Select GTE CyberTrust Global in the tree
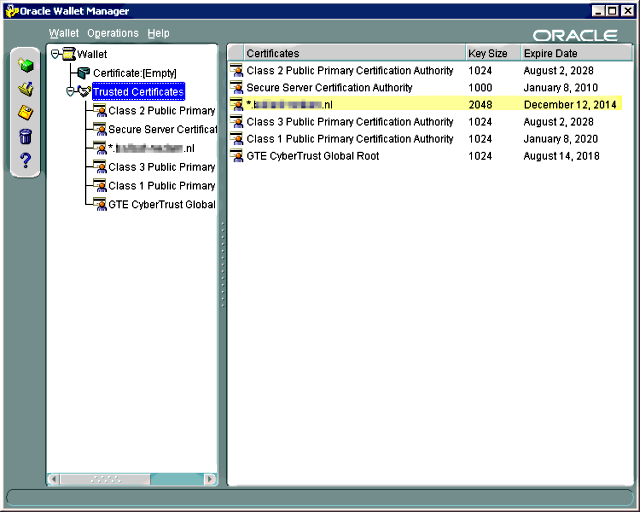The width and height of the screenshot is (640, 512). pyautogui.click(x=162, y=205)
